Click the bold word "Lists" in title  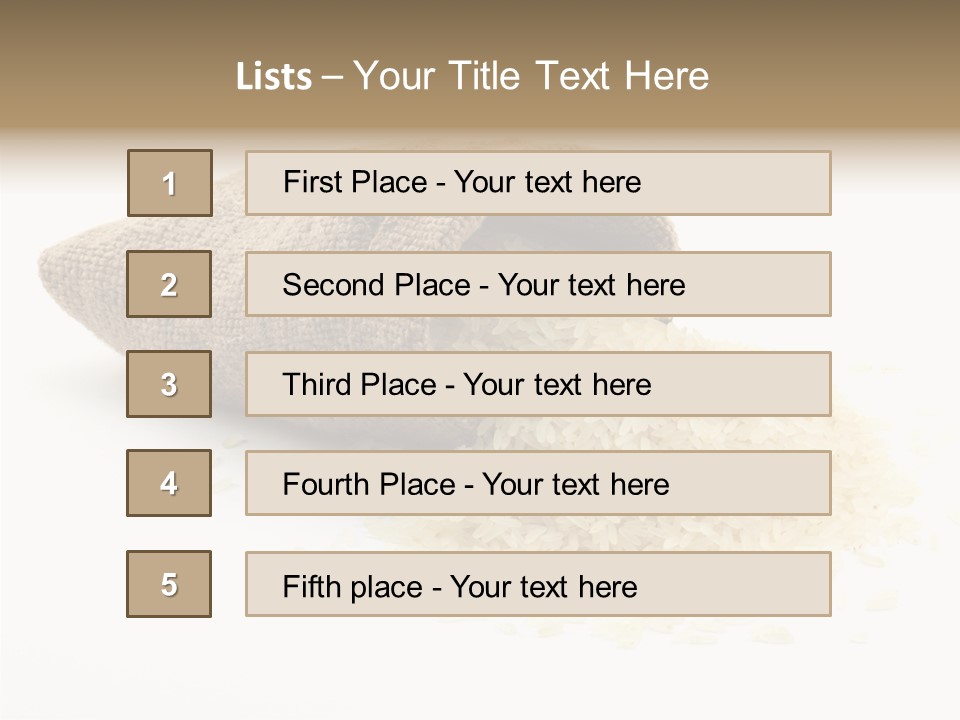273,77
